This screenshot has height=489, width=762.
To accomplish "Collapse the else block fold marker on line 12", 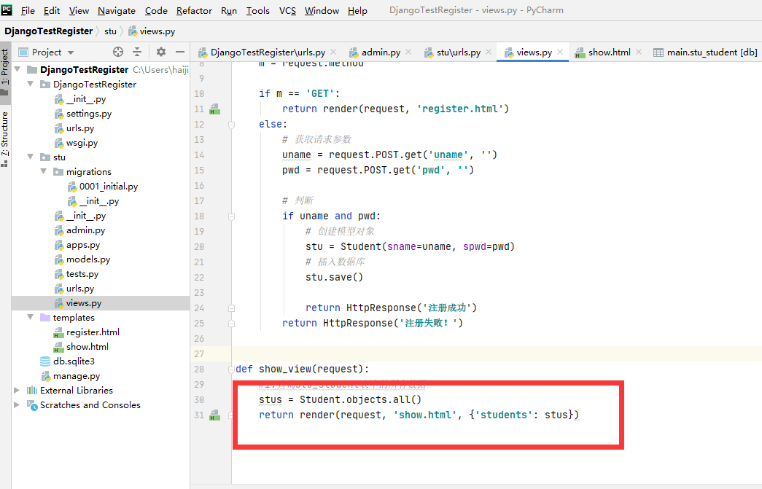I will coord(231,125).
